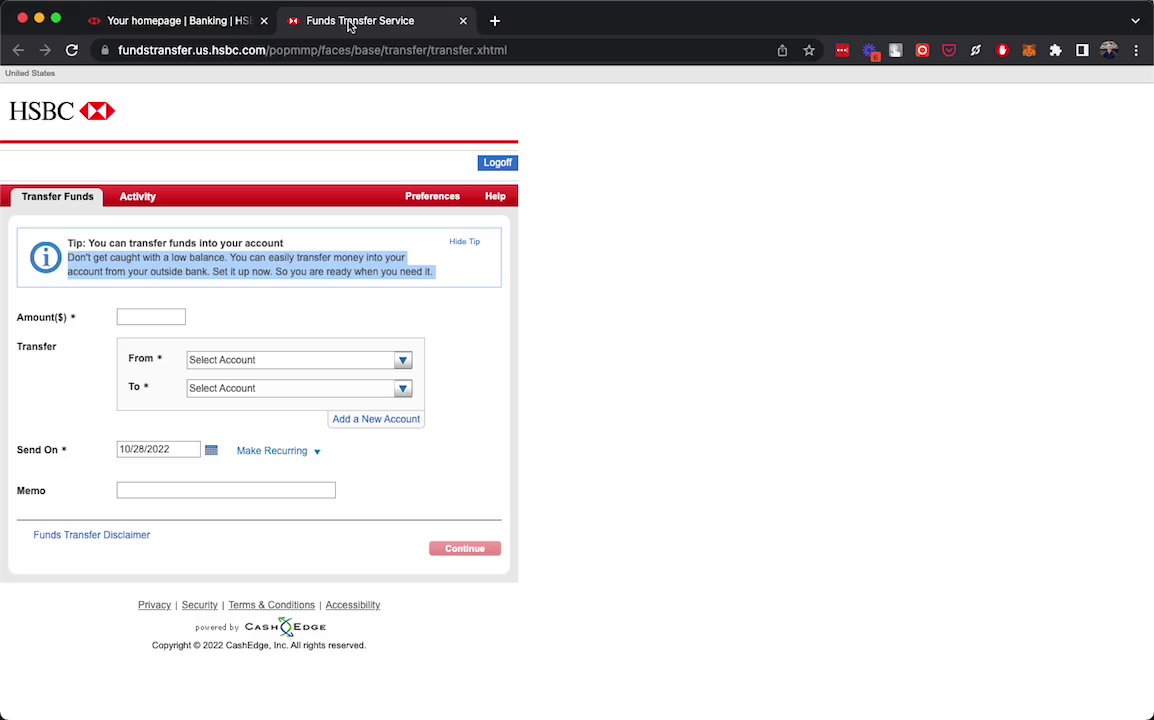Expand the From account dropdown
This screenshot has height=720, width=1154.
coord(403,360)
